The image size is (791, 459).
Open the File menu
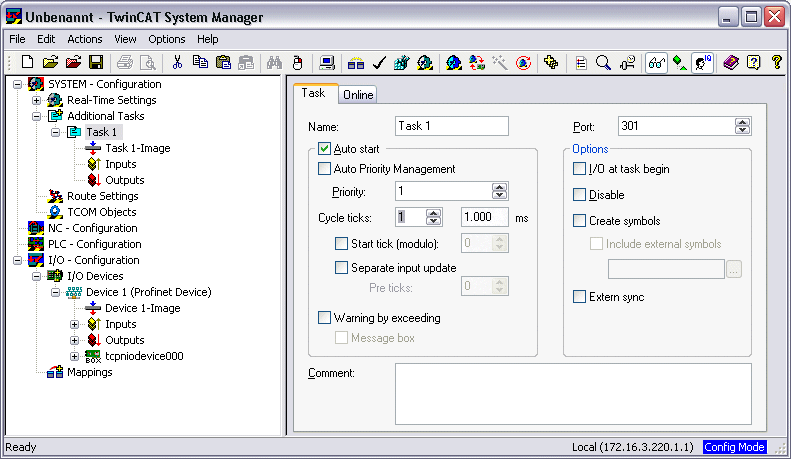point(17,39)
